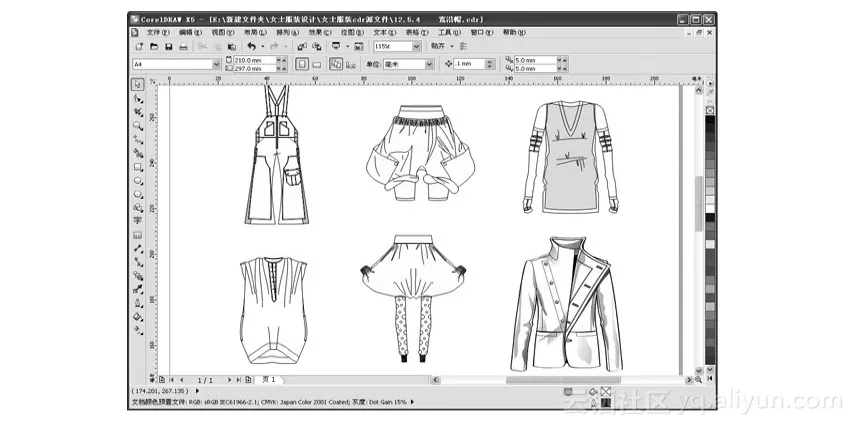The image size is (854, 426).
Task: Select the Connector tool in the toolbox
Action: (138, 262)
